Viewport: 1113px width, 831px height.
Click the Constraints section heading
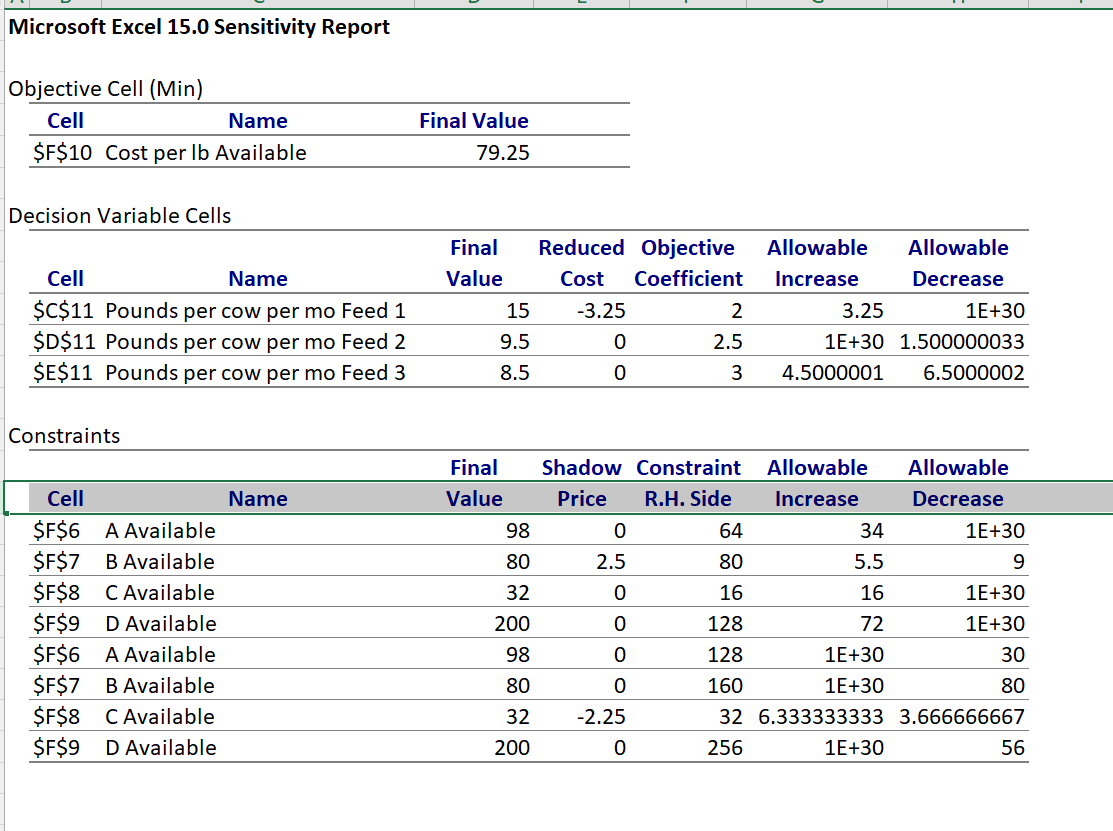pos(64,436)
